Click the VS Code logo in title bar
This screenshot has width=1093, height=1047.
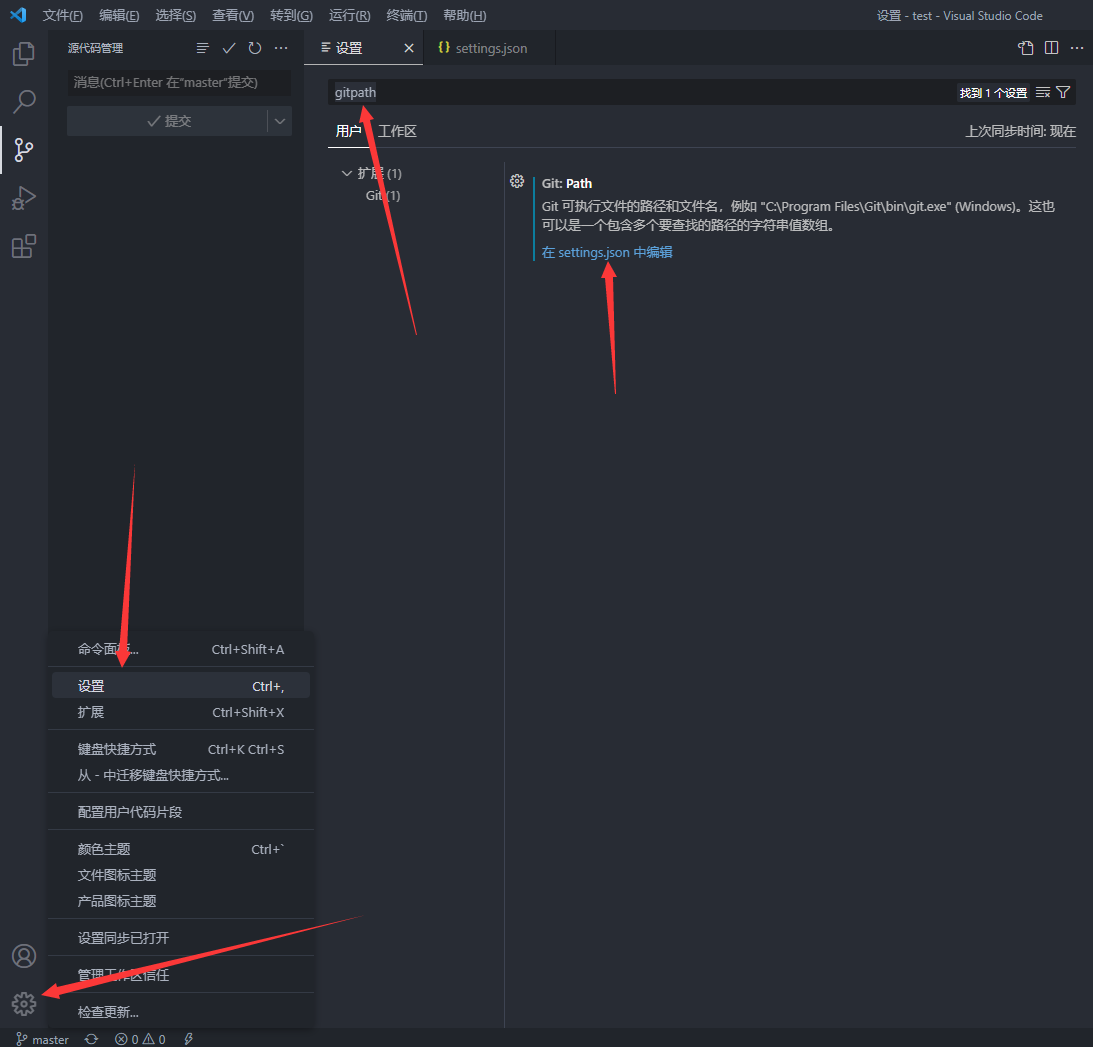(18, 15)
